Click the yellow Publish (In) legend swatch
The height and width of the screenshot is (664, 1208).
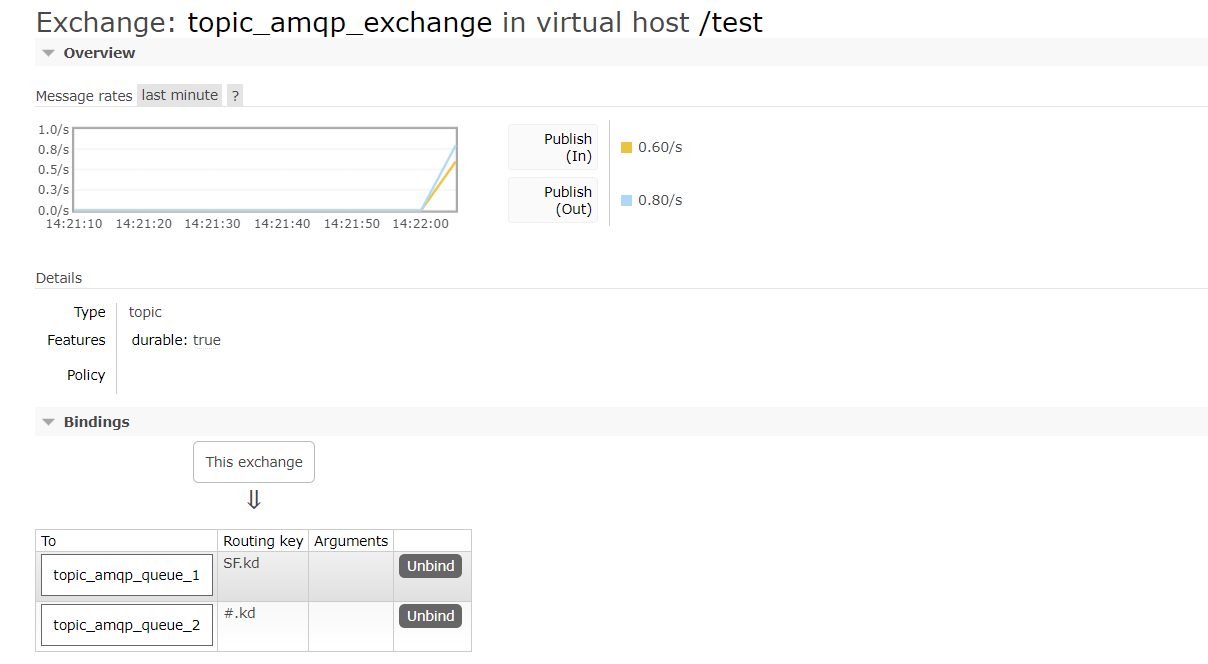pos(628,146)
